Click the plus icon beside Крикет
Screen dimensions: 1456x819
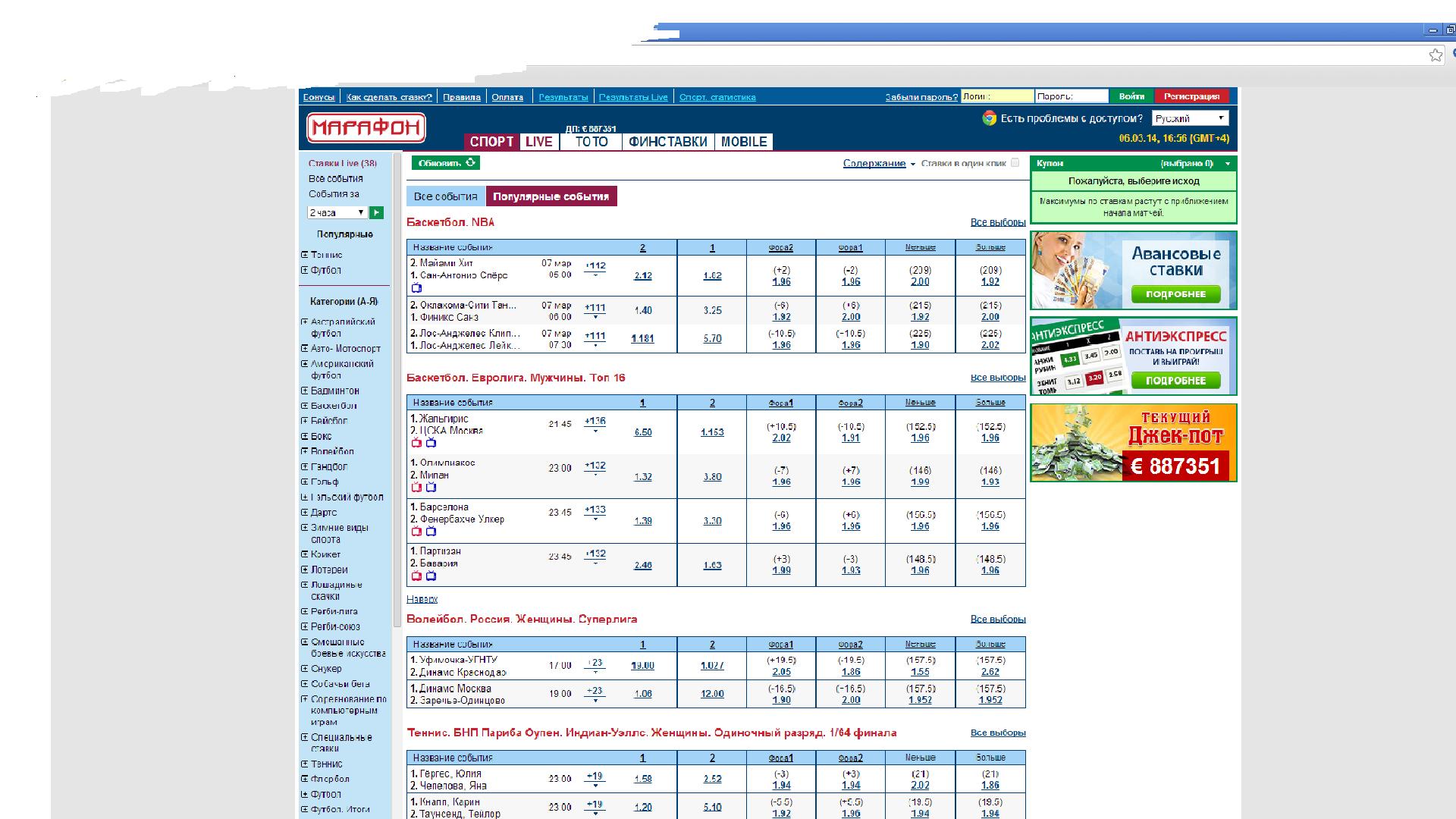(305, 554)
